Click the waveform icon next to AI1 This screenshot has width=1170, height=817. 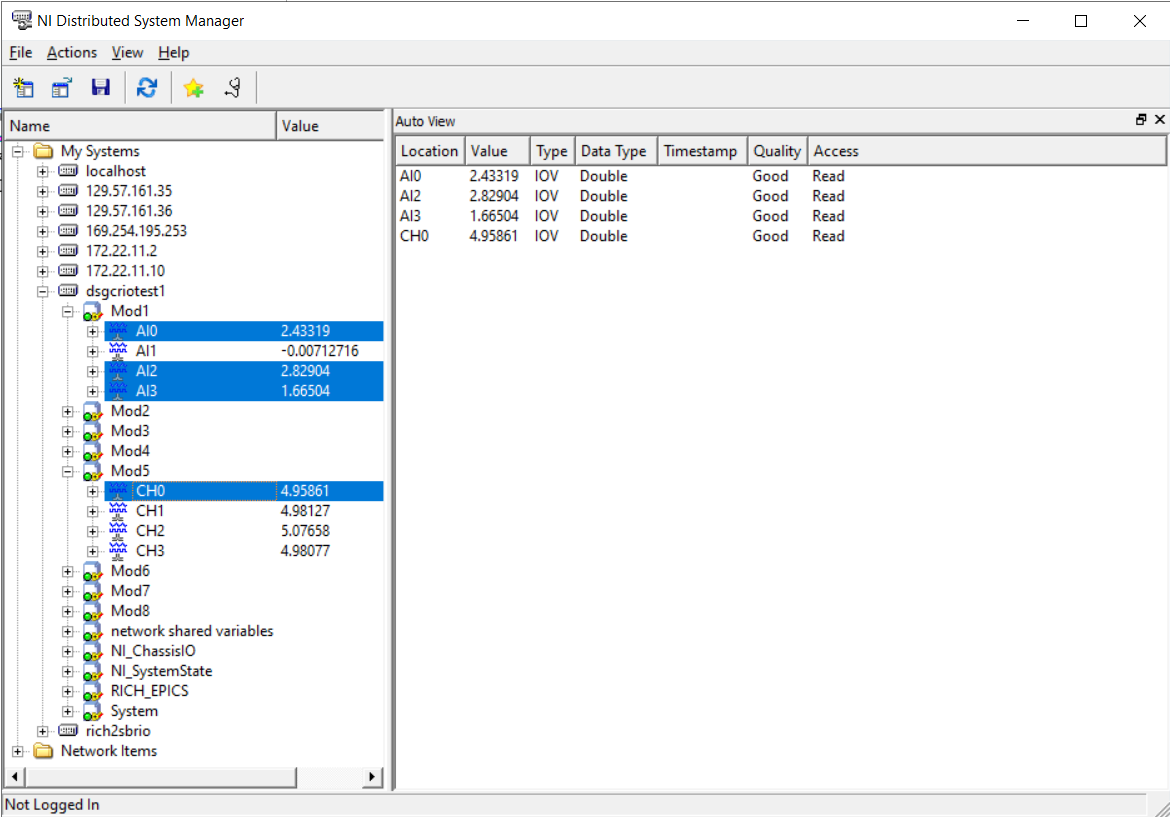pos(118,351)
